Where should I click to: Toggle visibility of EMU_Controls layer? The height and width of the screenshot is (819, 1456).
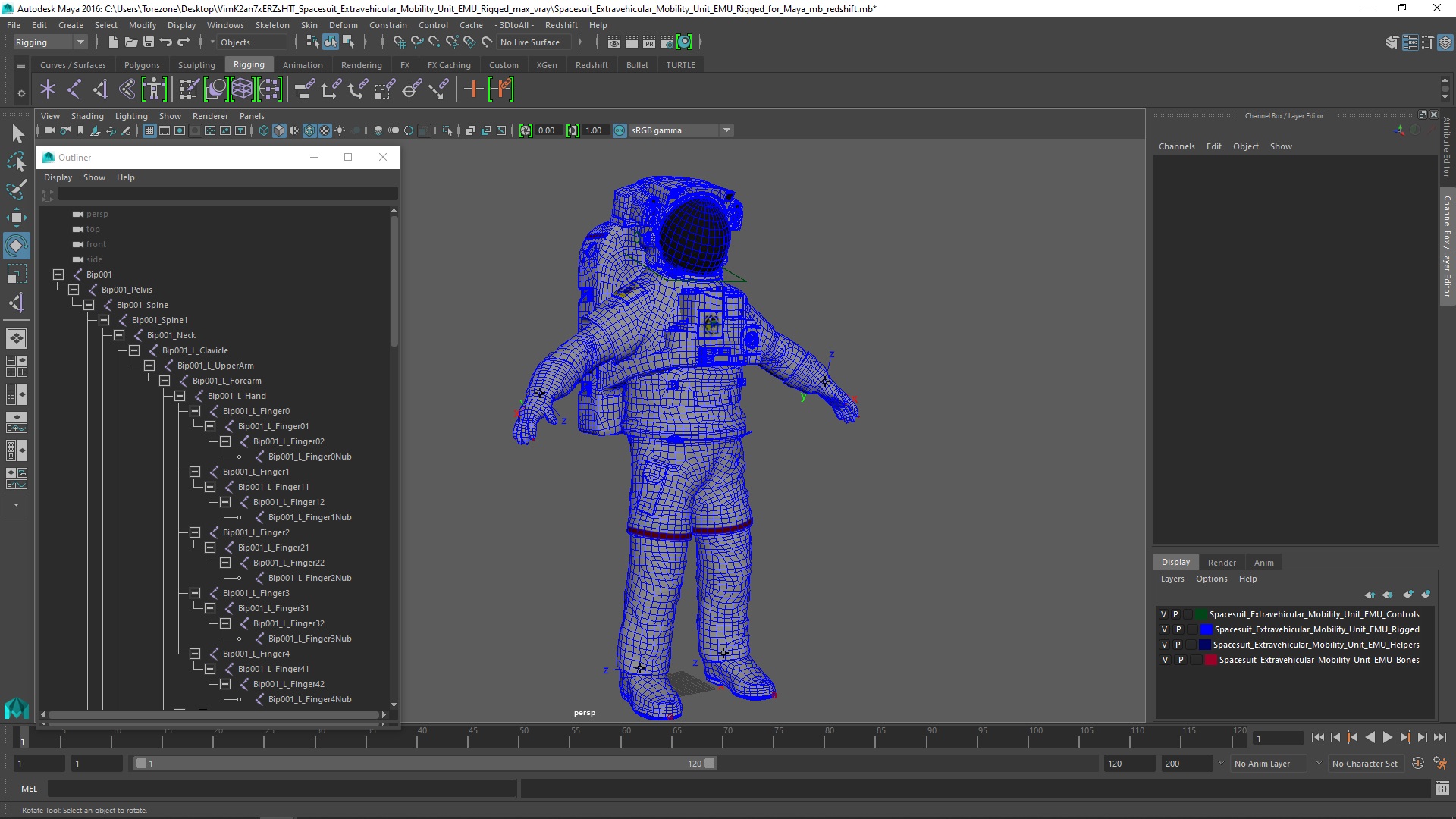pos(1163,614)
